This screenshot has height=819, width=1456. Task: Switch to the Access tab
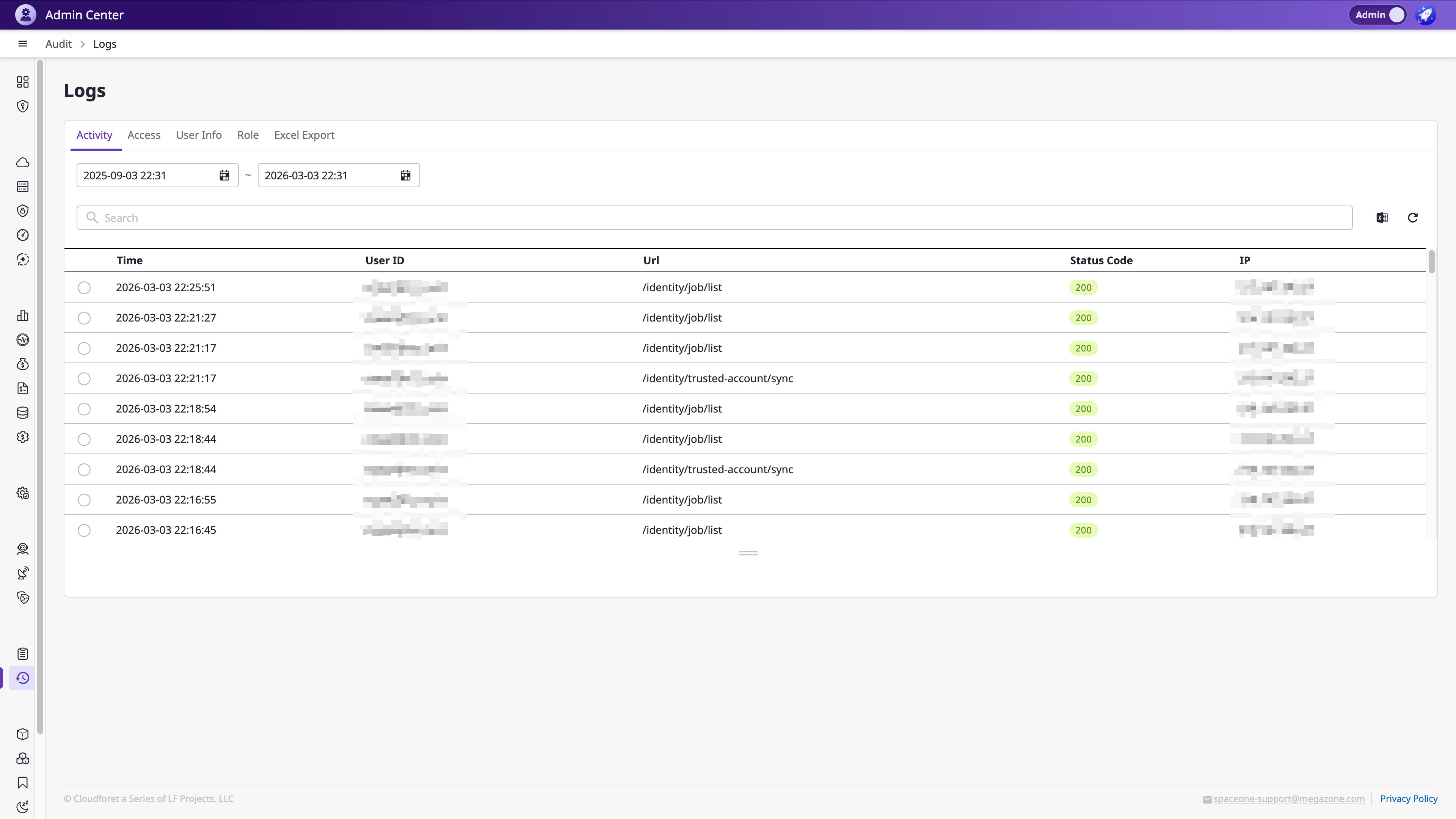pyautogui.click(x=144, y=135)
